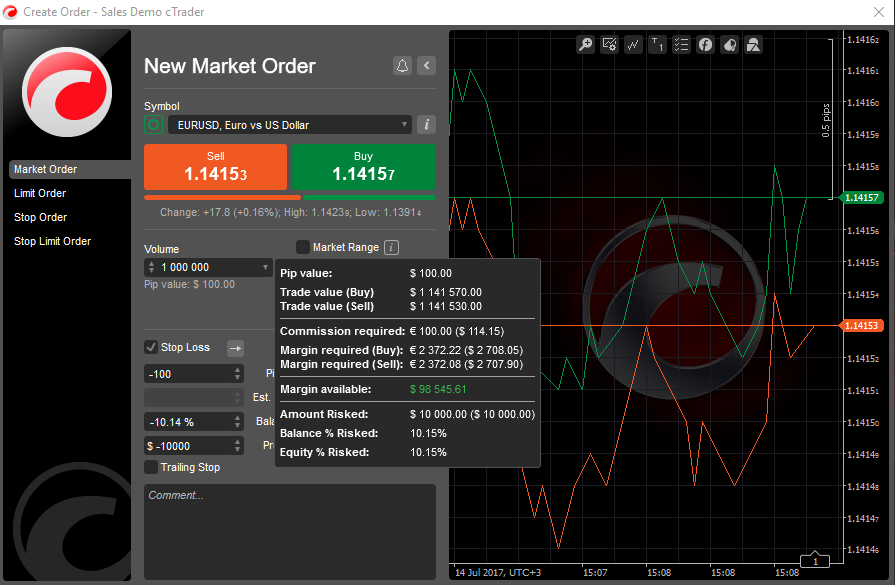Screen dimensions: 895x585
Task: Click the orange sell sentiment bar
Action: 223,197
